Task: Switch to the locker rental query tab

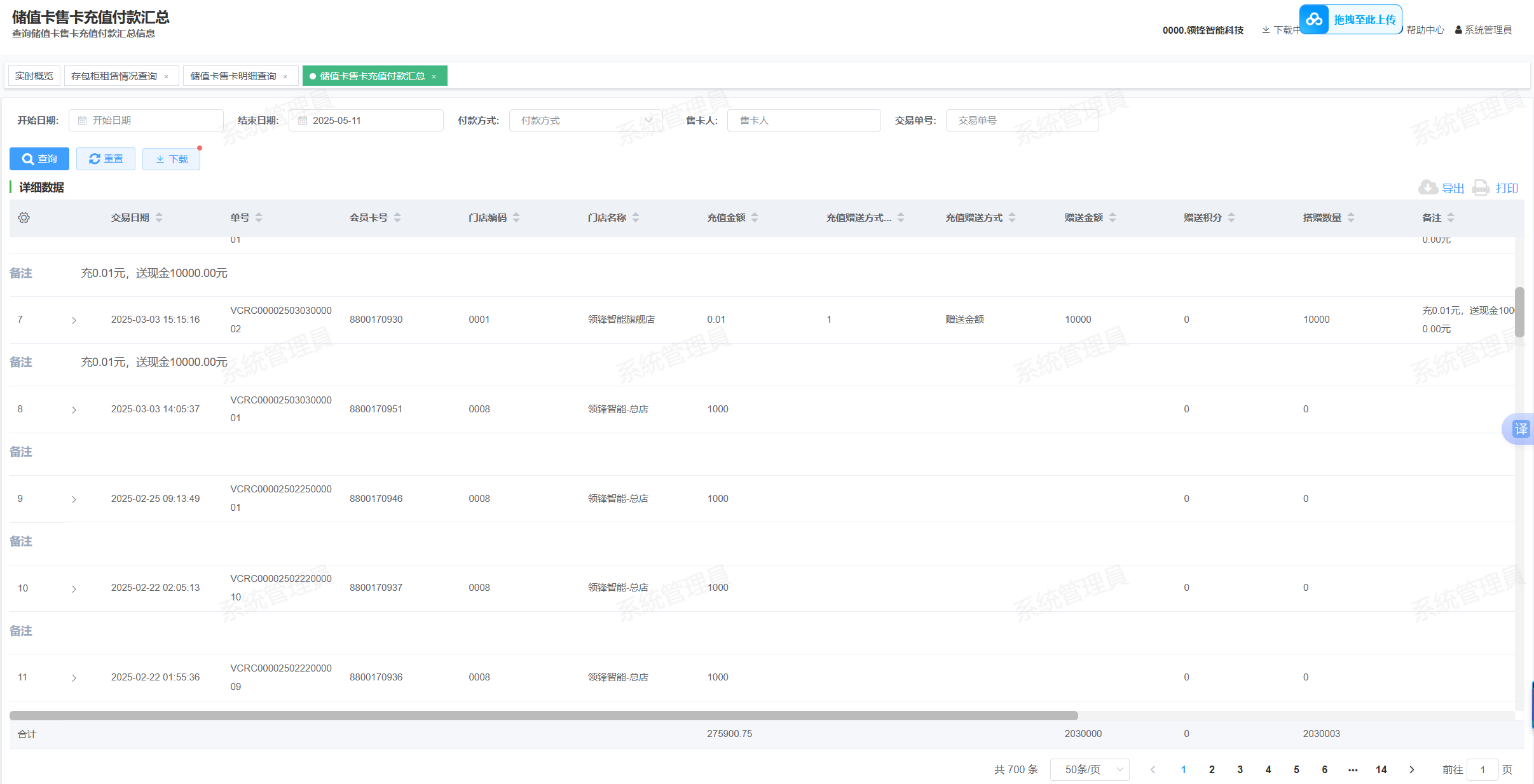Action: pyautogui.click(x=114, y=76)
